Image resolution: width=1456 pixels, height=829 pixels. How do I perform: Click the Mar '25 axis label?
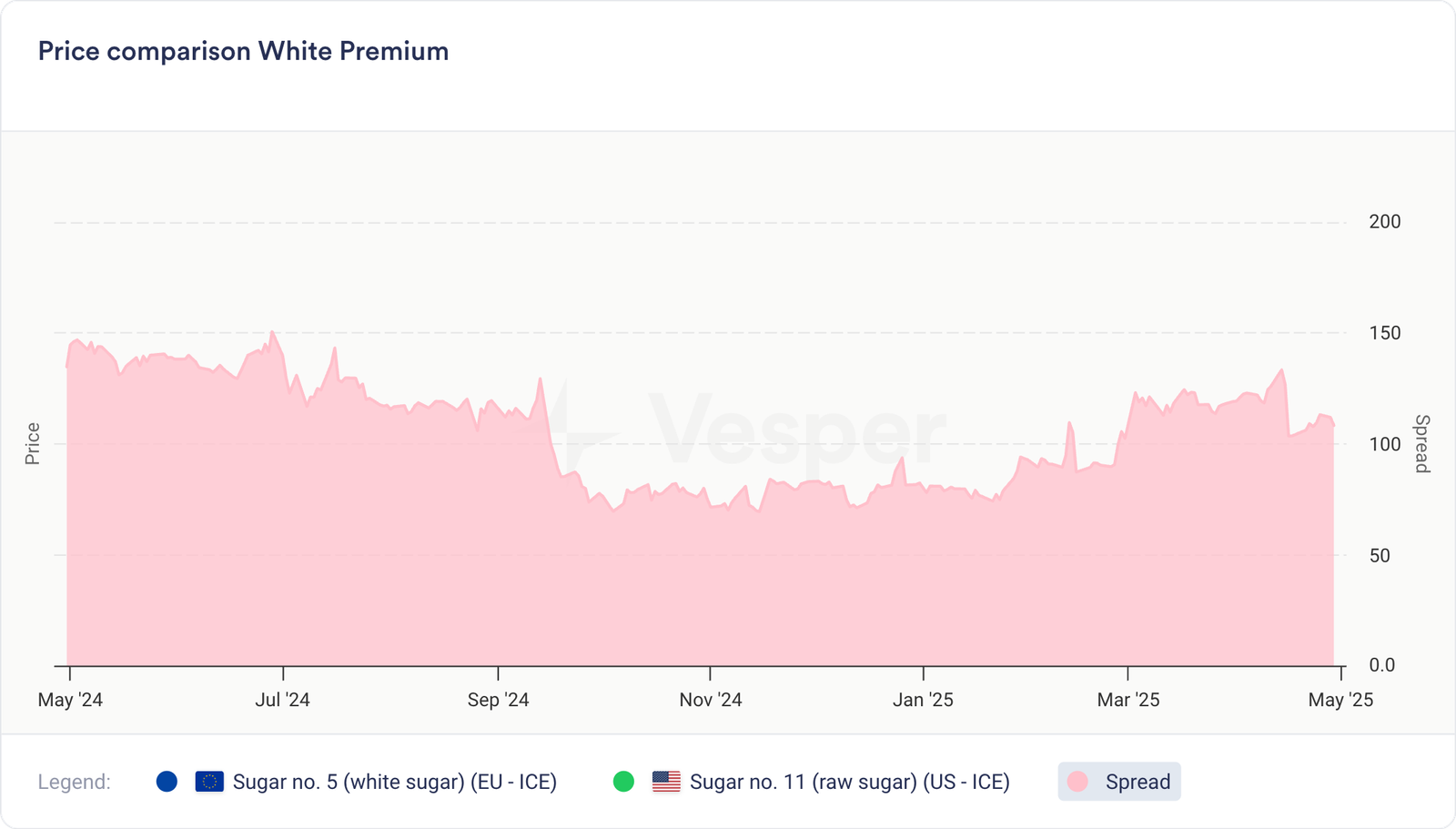point(1127,700)
